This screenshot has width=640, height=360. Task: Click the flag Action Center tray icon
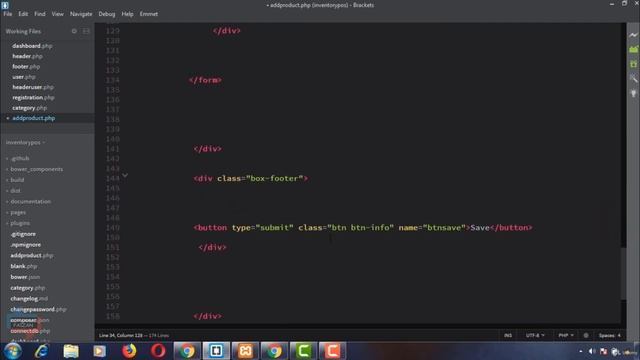[604, 351]
